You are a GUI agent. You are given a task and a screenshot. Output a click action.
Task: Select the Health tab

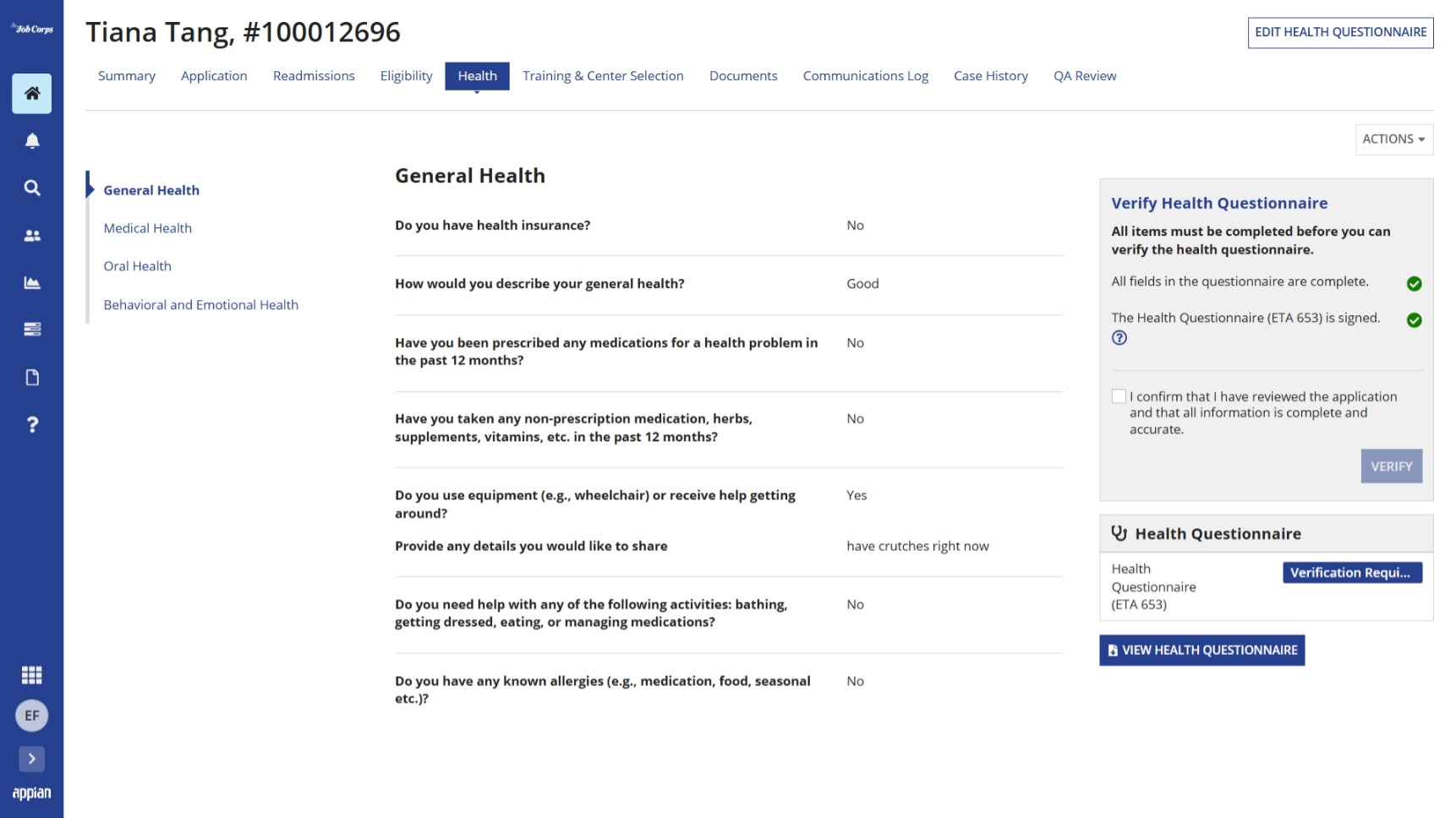point(477,76)
